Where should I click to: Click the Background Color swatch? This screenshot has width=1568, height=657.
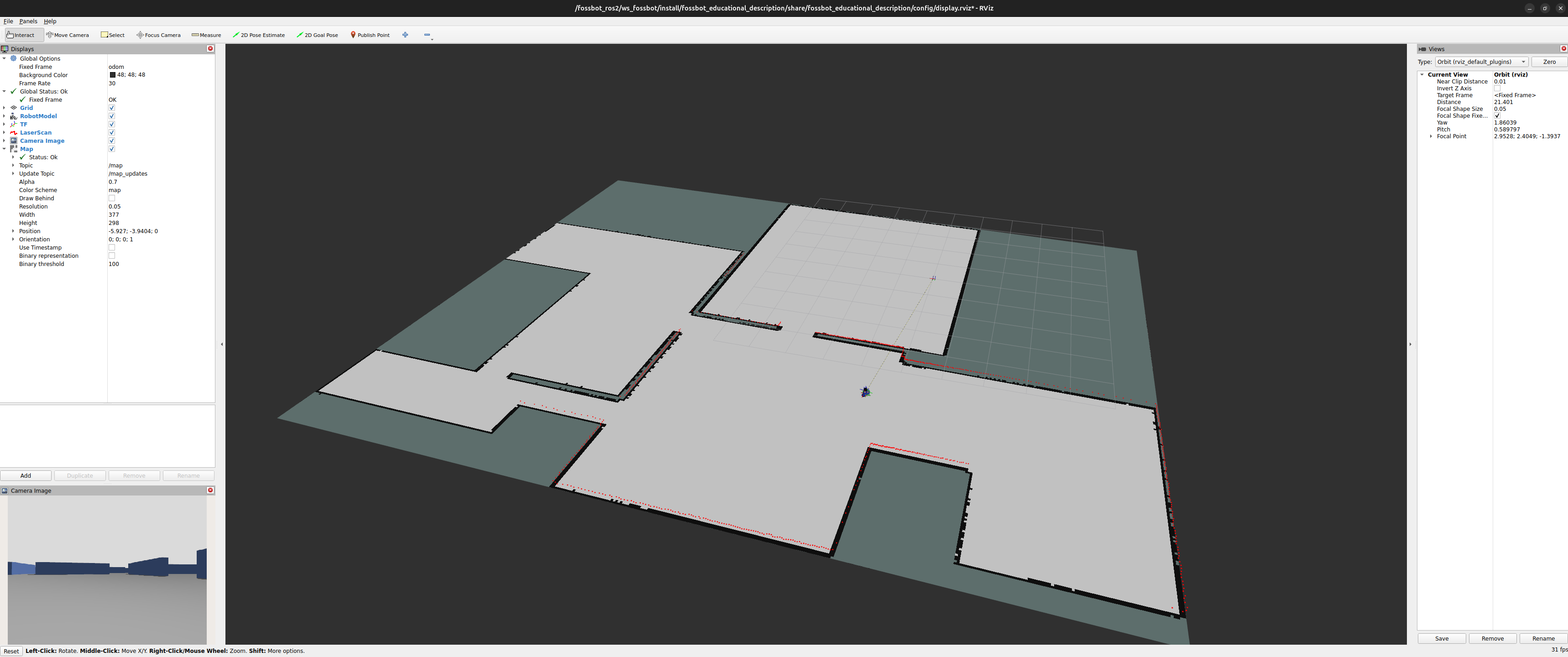click(112, 75)
